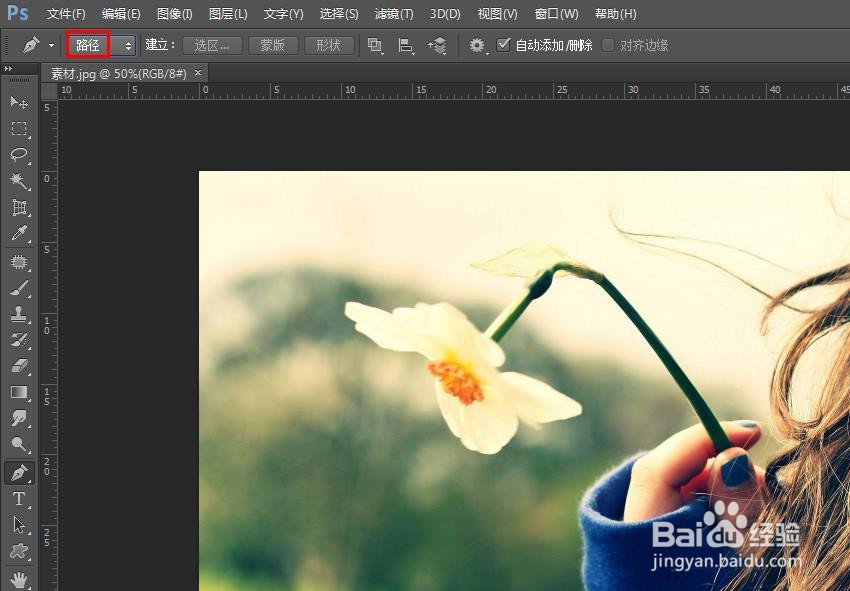Click the Photoshop Ps logo
The image size is (850, 591).
[x=17, y=12]
